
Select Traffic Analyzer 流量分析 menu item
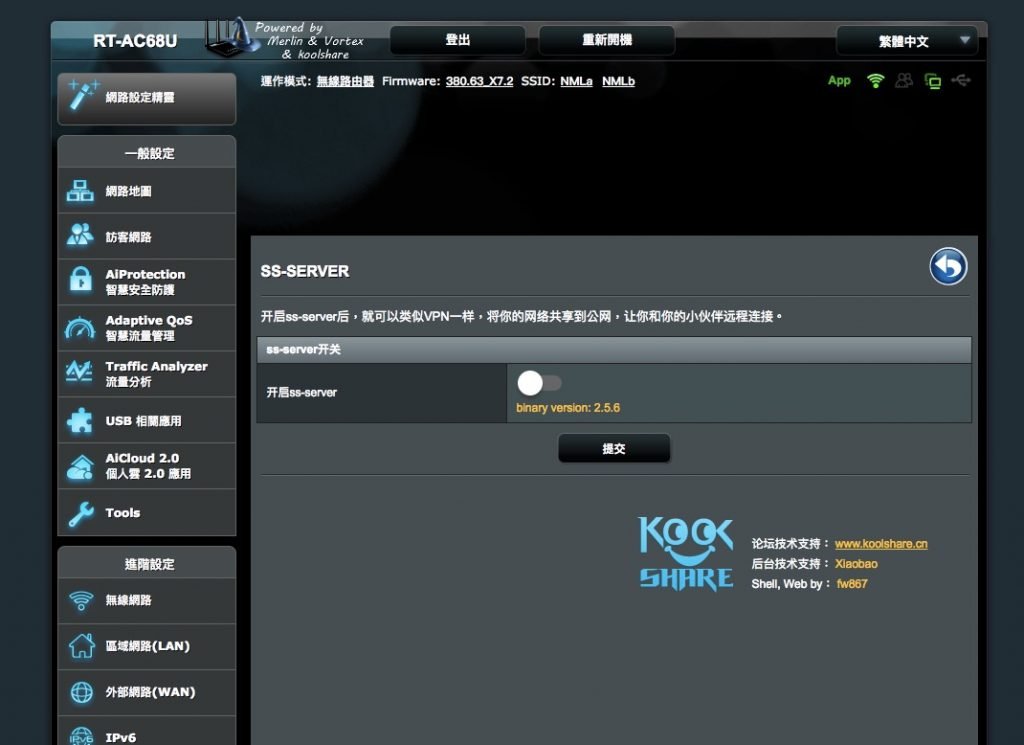pyautogui.click(x=147, y=373)
